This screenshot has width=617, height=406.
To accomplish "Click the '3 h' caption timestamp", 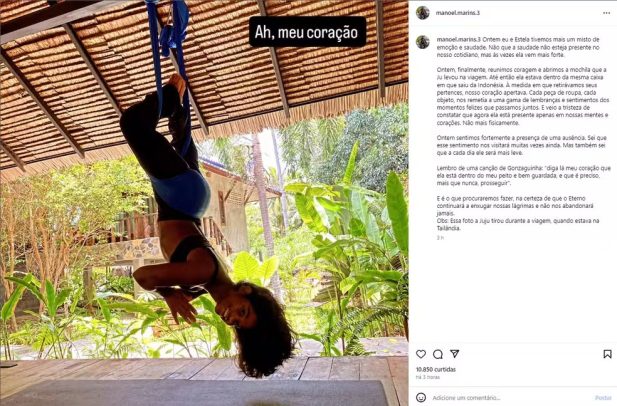I will coord(440,238).
